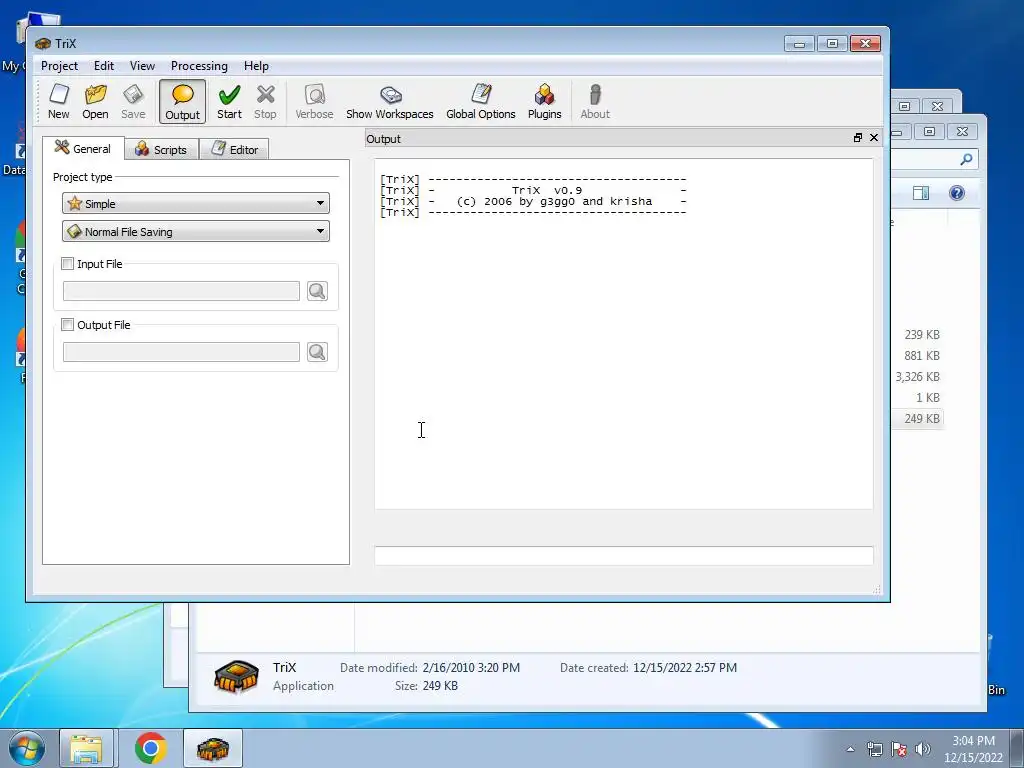Click the TriX icon in Explorer details pane
This screenshot has height=768, width=1024.
[x=236, y=677]
